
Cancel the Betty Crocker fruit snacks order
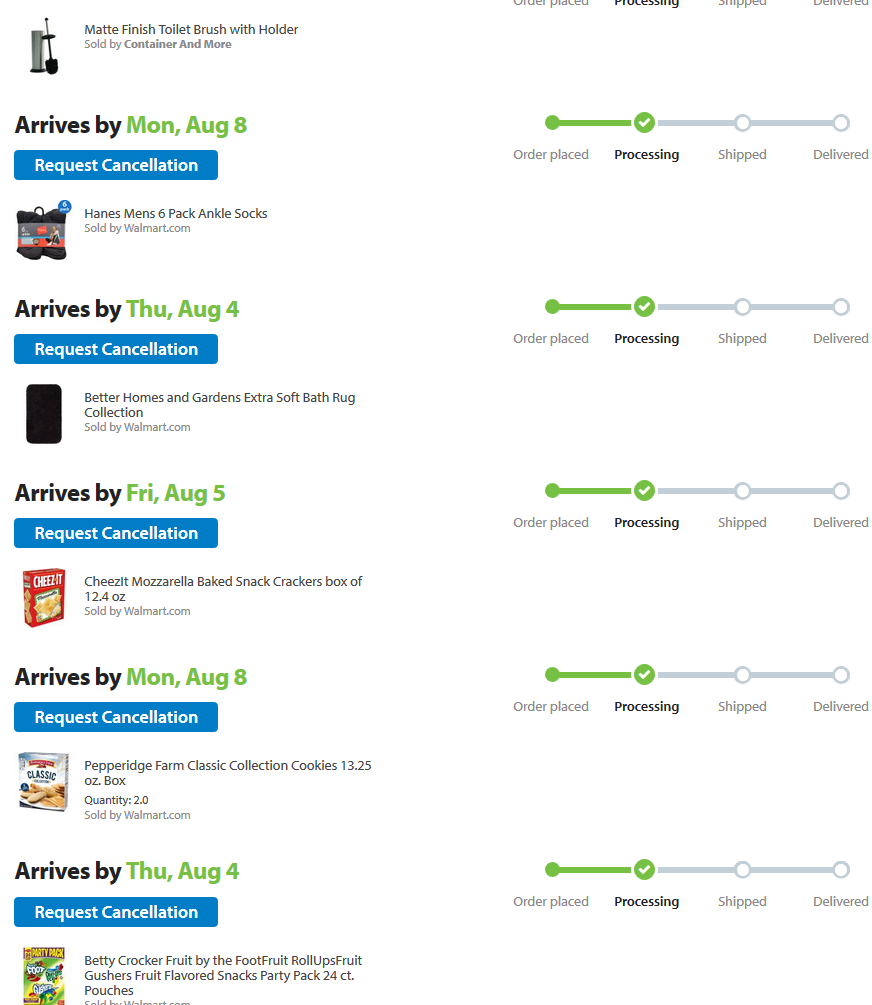pyautogui.click(x=116, y=912)
